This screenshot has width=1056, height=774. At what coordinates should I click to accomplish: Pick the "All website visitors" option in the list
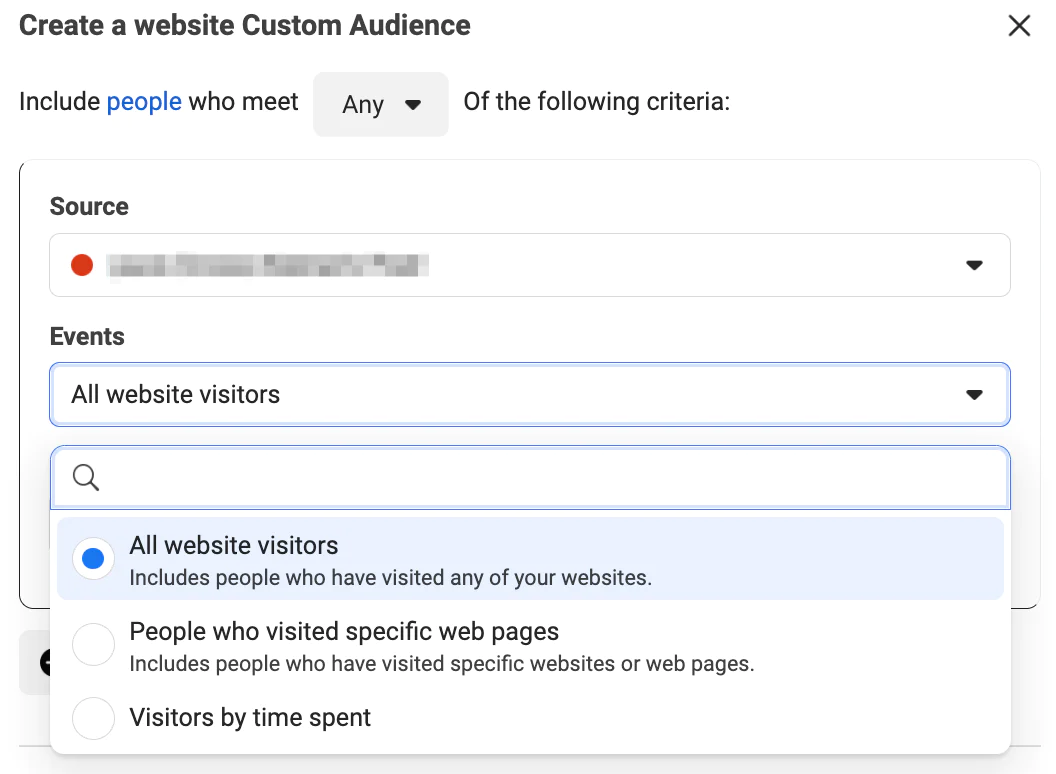[234, 546]
